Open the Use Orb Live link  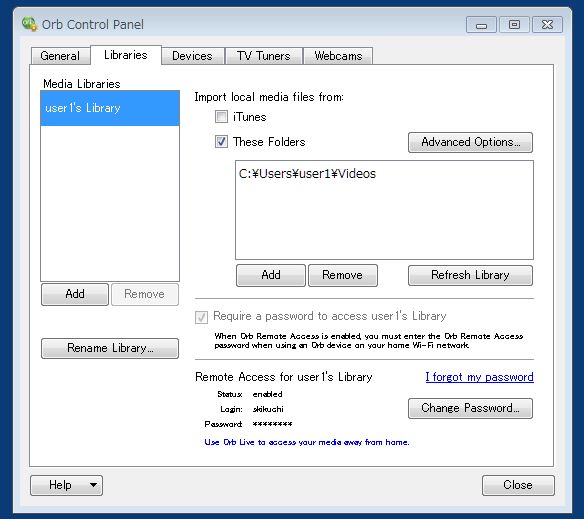tap(307, 442)
